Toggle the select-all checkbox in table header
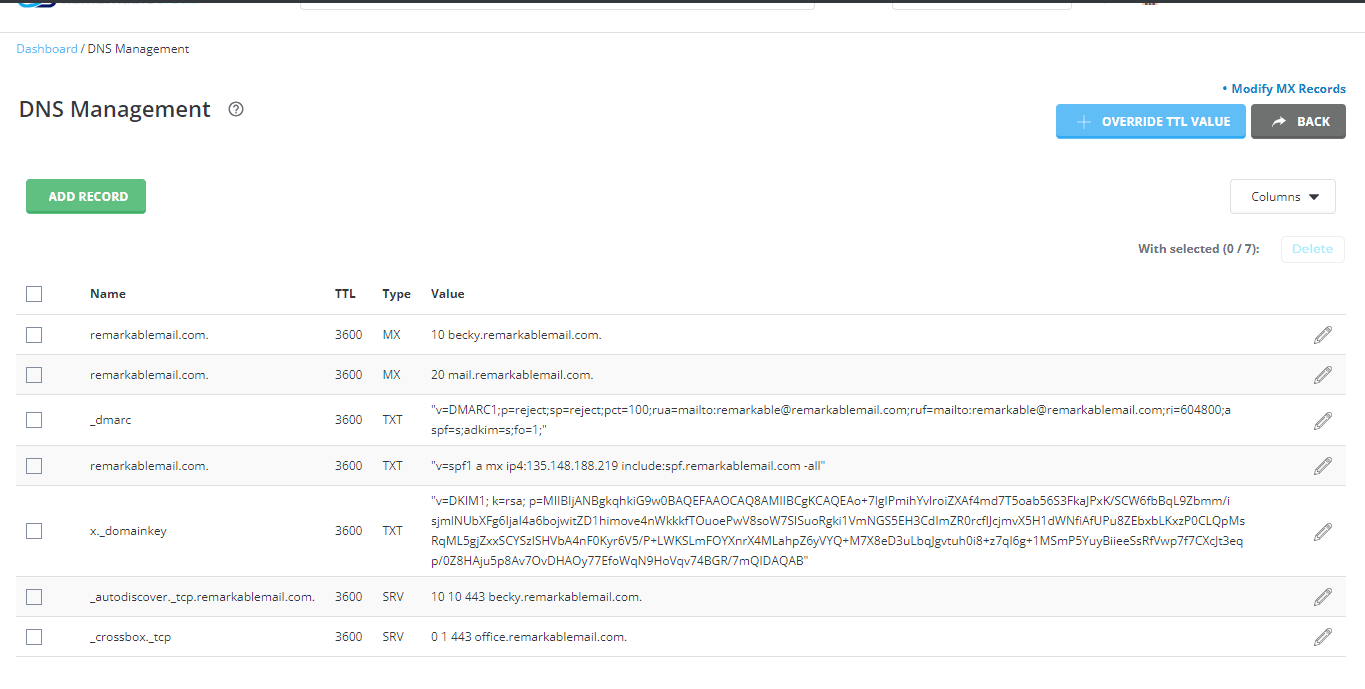1365x689 pixels. point(34,294)
